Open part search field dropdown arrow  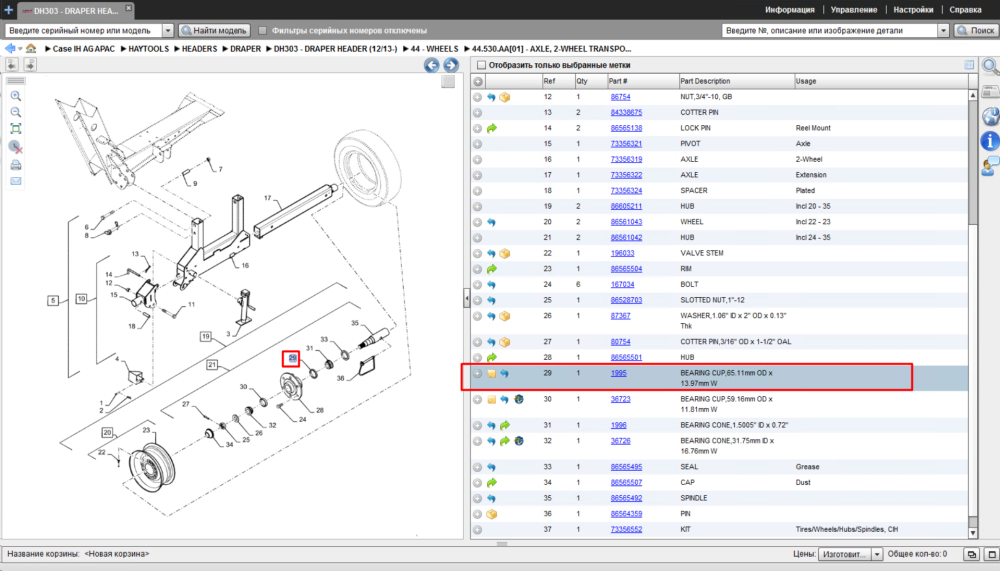(x=943, y=30)
